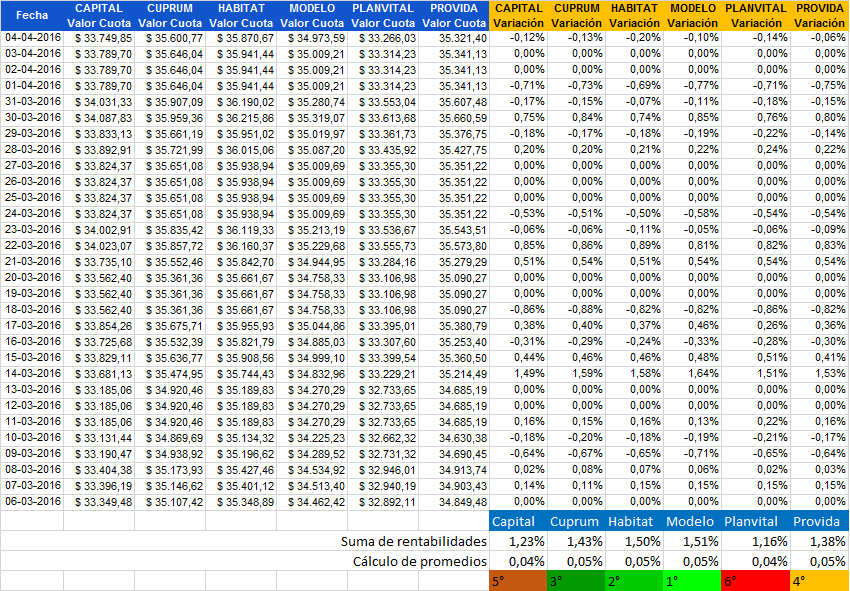Select the orange PLANVITAL Variación header
The image size is (850, 591).
point(756,16)
